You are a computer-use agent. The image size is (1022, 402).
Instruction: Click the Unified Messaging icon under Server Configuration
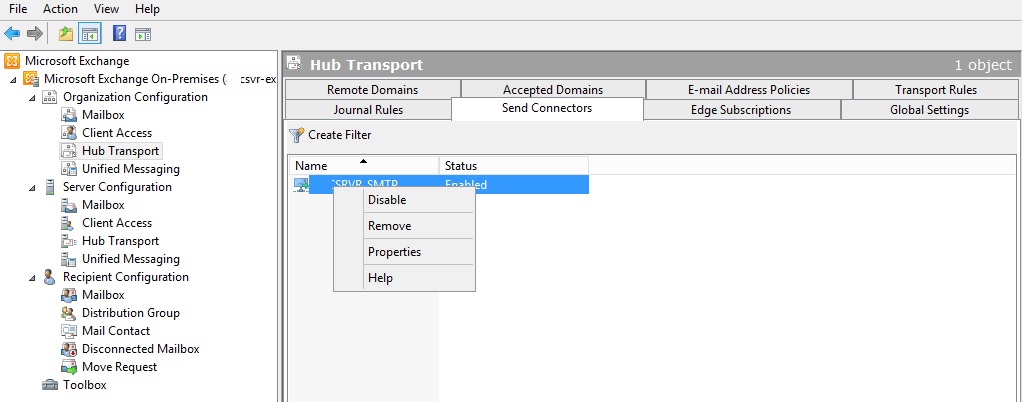coord(69,259)
